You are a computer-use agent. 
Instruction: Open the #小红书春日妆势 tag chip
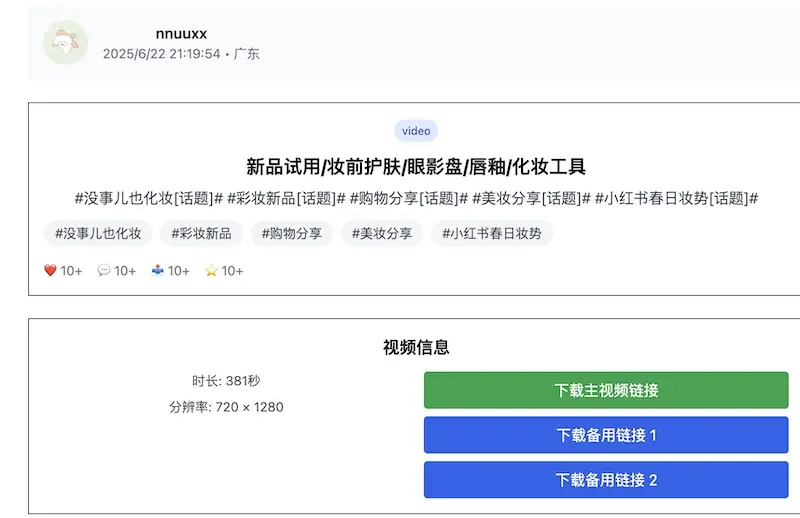click(x=492, y=233)
